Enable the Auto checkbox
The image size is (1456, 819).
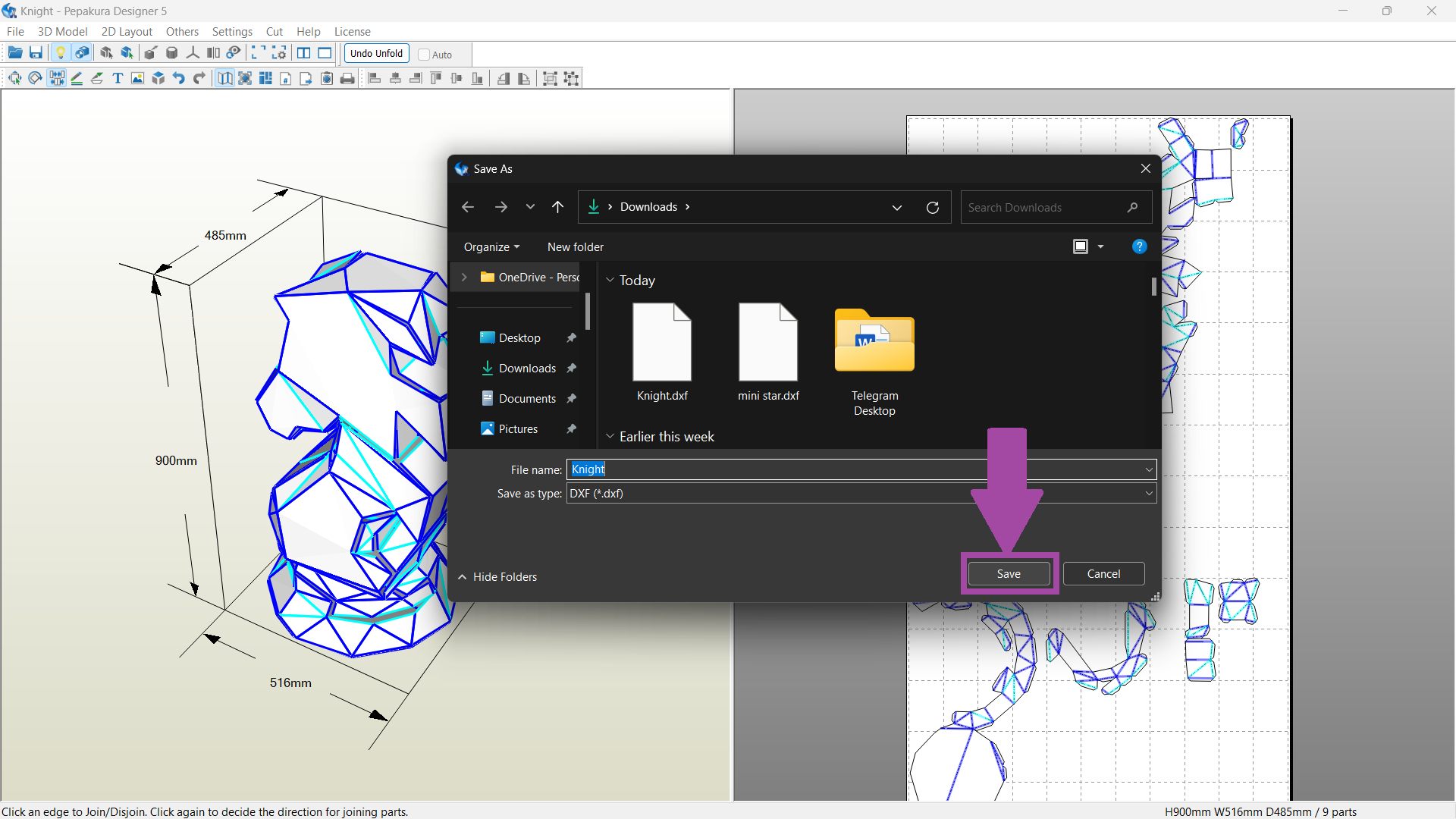(425, 55)
